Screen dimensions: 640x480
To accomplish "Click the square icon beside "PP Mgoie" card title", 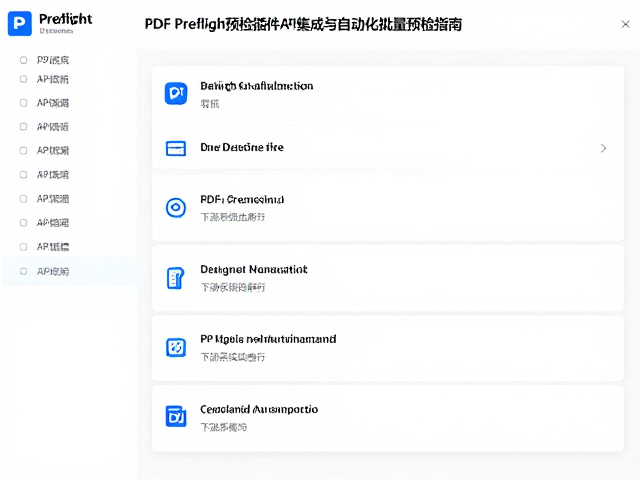I will (x=176, y=348).
